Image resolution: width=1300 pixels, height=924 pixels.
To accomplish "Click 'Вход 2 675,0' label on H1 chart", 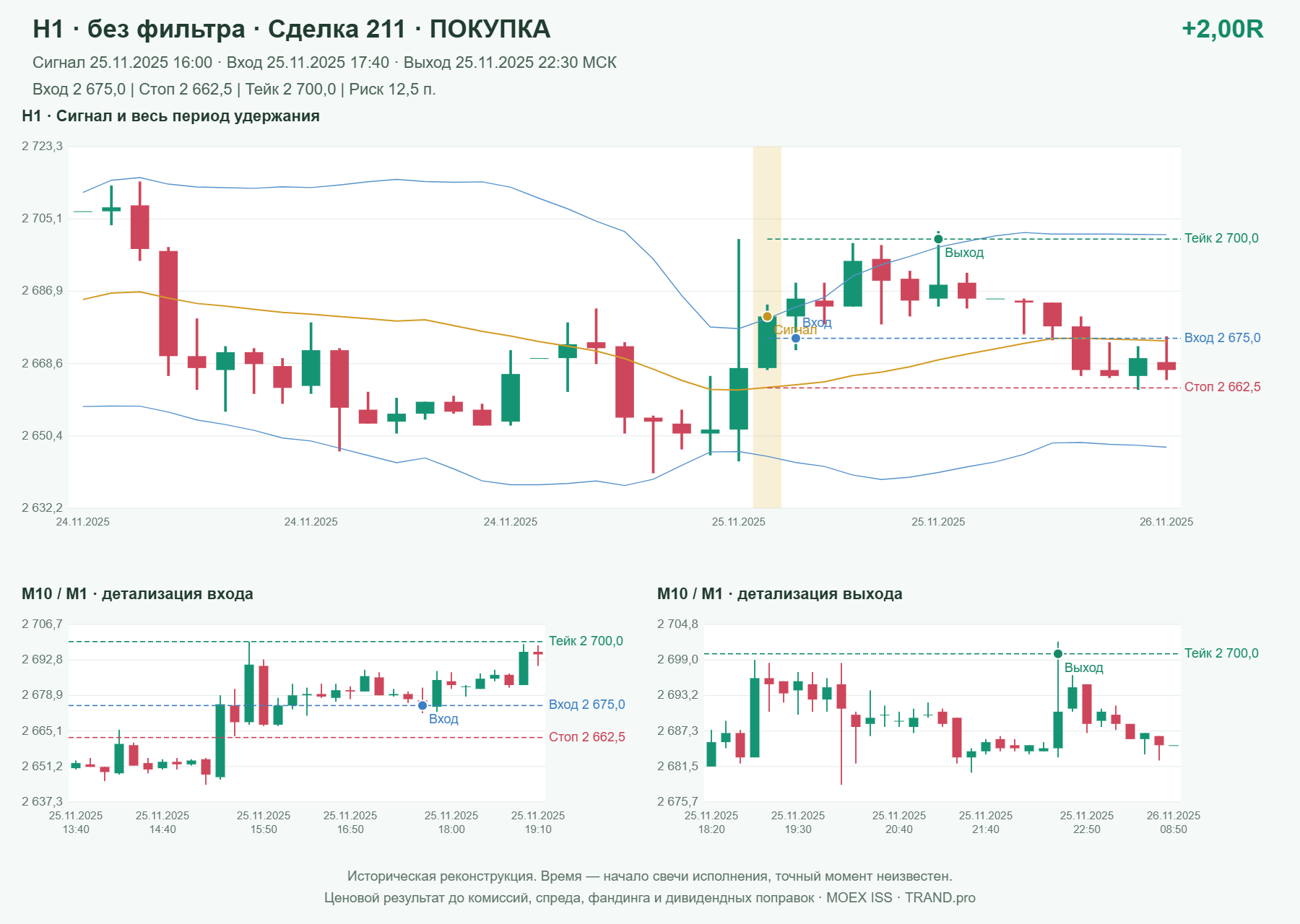I will tap(1222, 338).
